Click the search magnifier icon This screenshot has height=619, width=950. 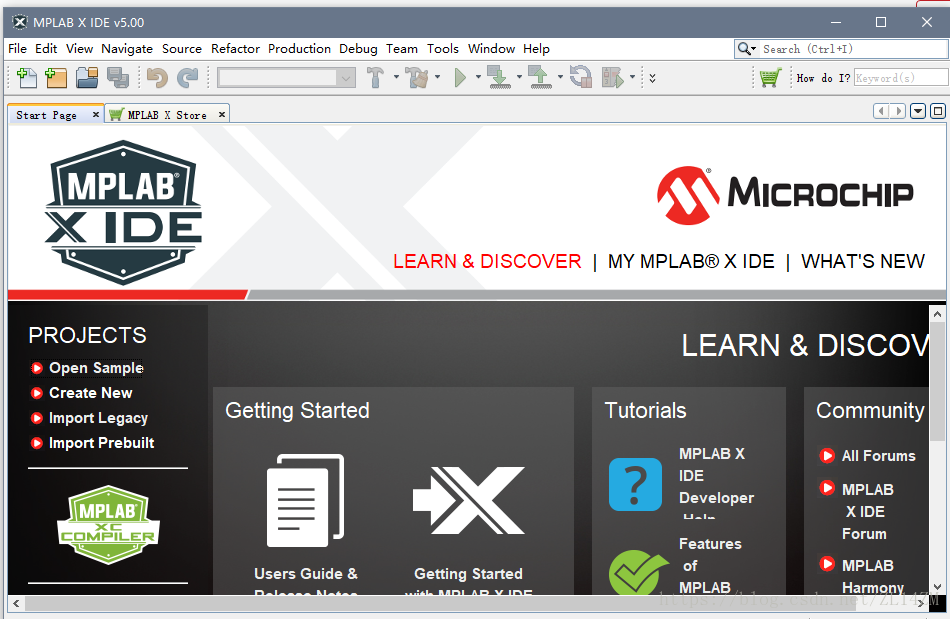pyautogui.click(x=743, y=48)
